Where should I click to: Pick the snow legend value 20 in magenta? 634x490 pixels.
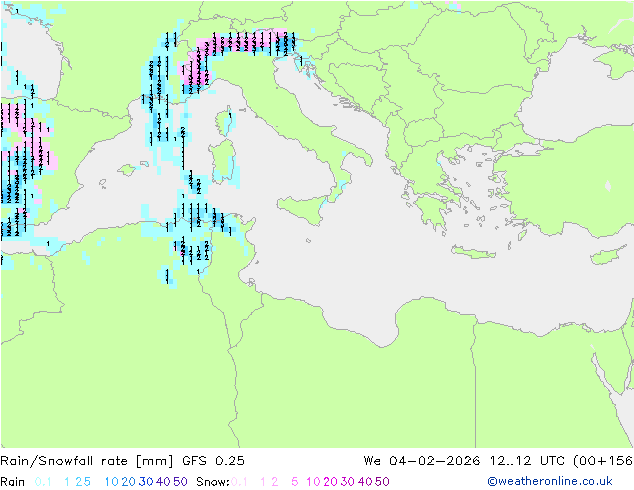[x=330, y=482]
